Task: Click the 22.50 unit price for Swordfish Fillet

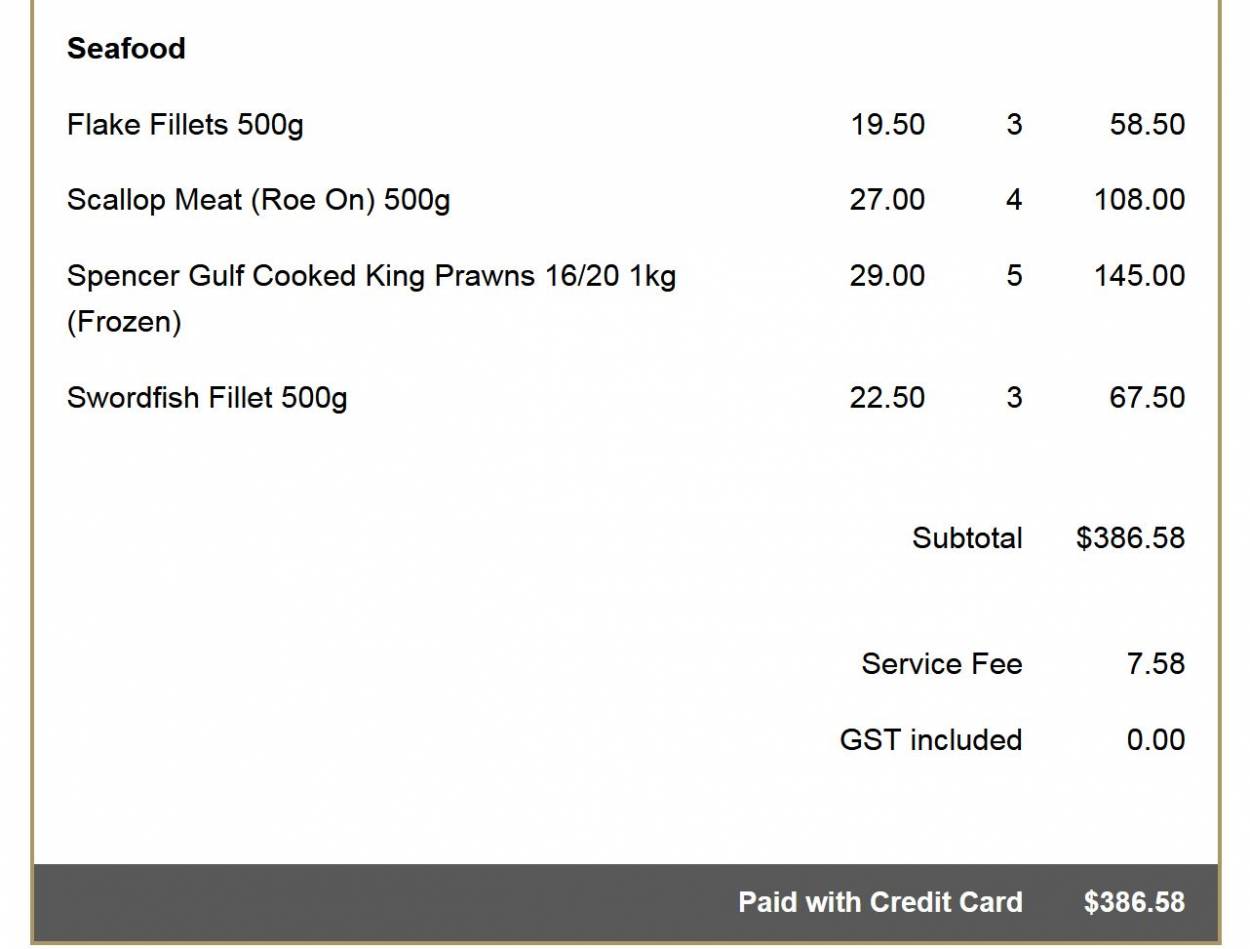Action: tap(887, 398)
